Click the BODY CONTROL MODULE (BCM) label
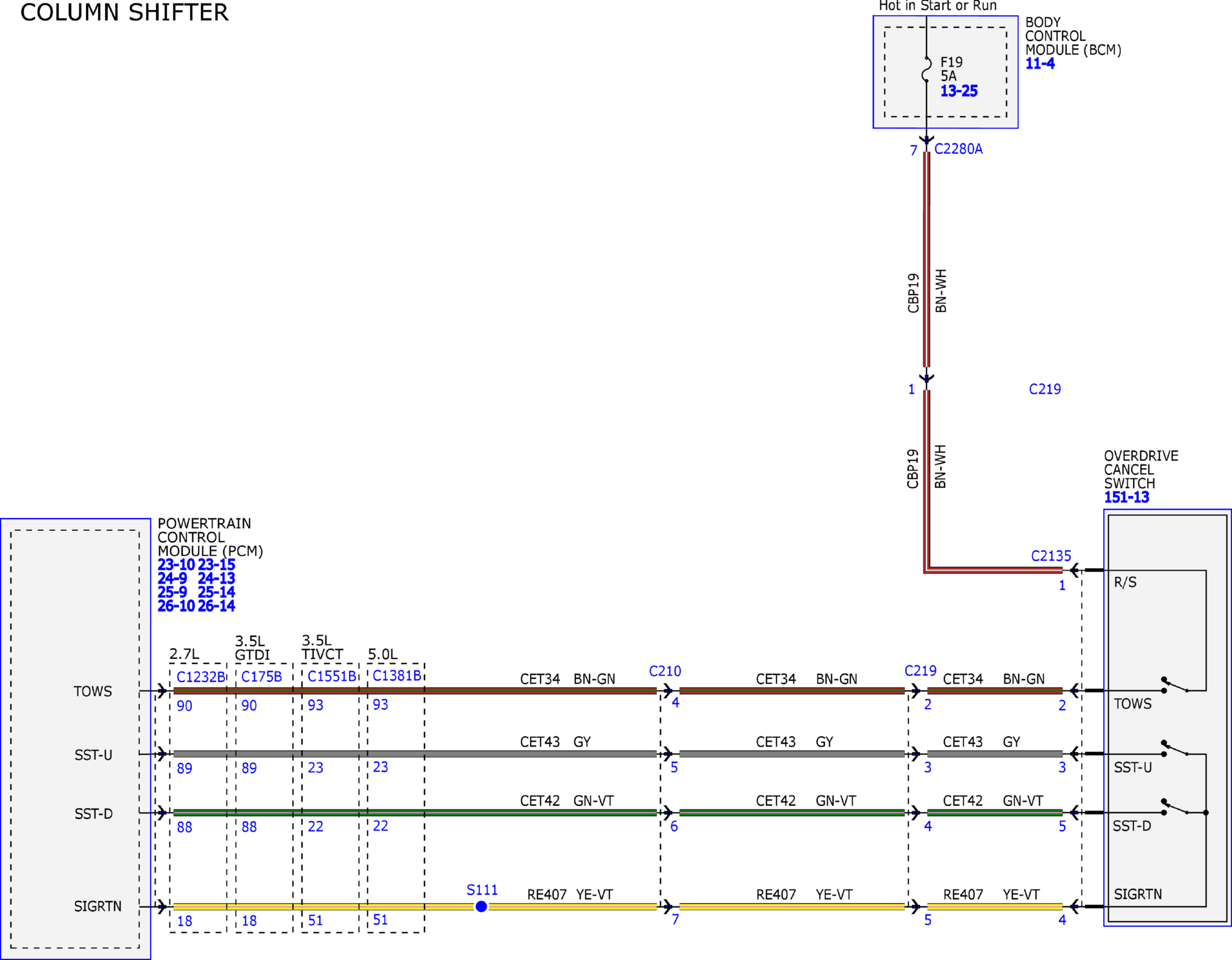Screen dimensions: 1232x960 (x=1073, y=36)
